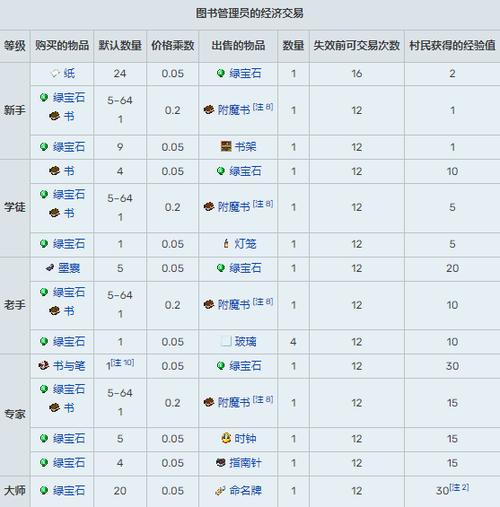Click the 出售的物品 column header
The height and width of the screenshot is (507, 500).
238,45
